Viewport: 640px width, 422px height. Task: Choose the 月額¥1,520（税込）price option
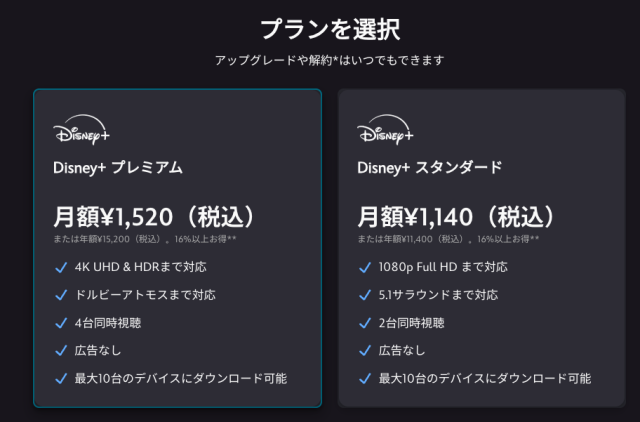click(154, 216)
